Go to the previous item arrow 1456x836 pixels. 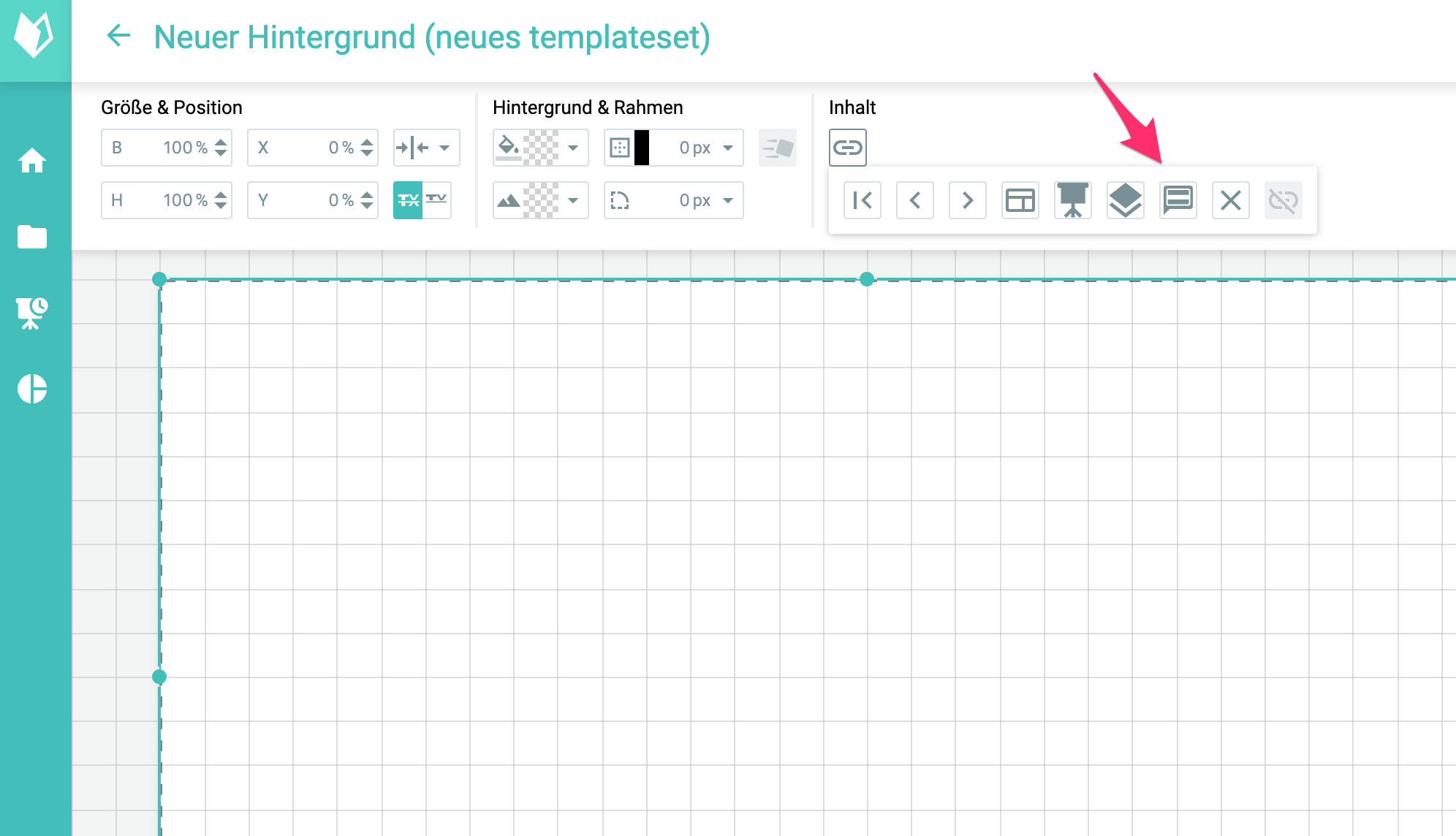[x=915, y=200]
